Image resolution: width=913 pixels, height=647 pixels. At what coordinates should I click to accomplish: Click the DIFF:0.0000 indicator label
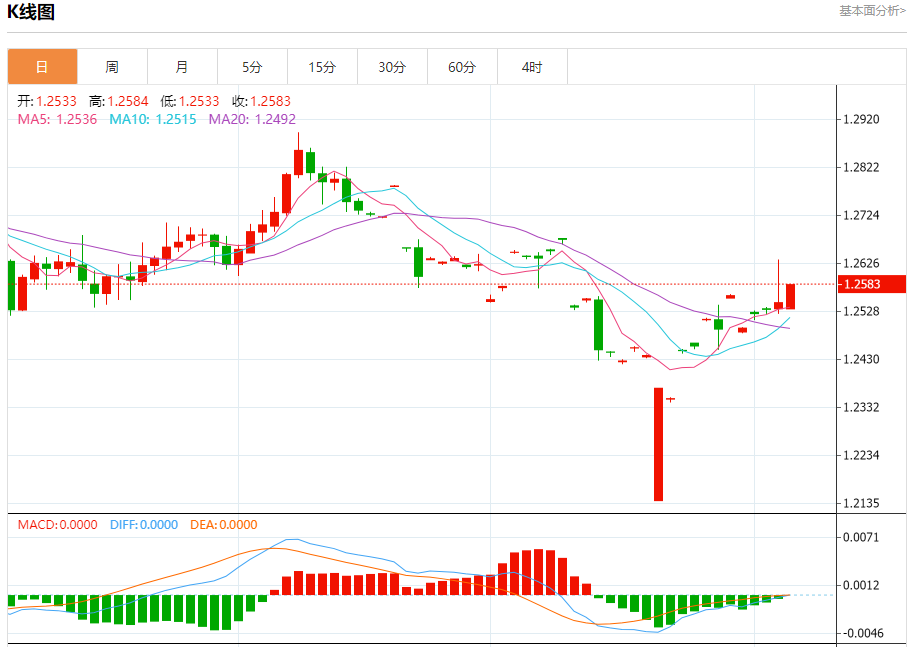point(144,525)
